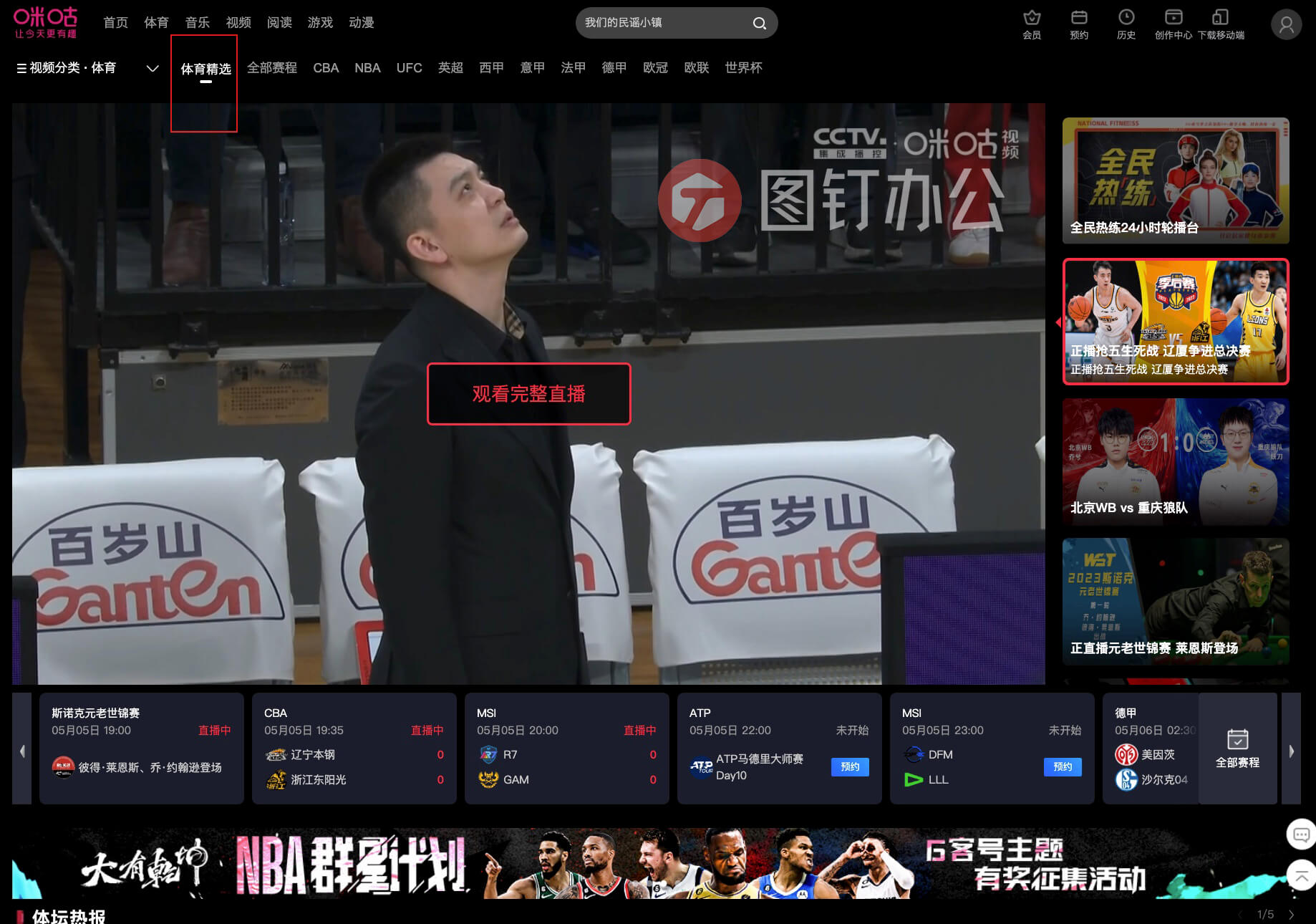
Task: Click the search magnifier icon
Action: (759, 23)
